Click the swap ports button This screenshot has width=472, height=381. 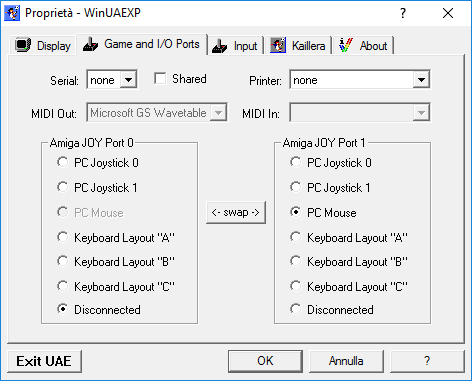point(236,212)
